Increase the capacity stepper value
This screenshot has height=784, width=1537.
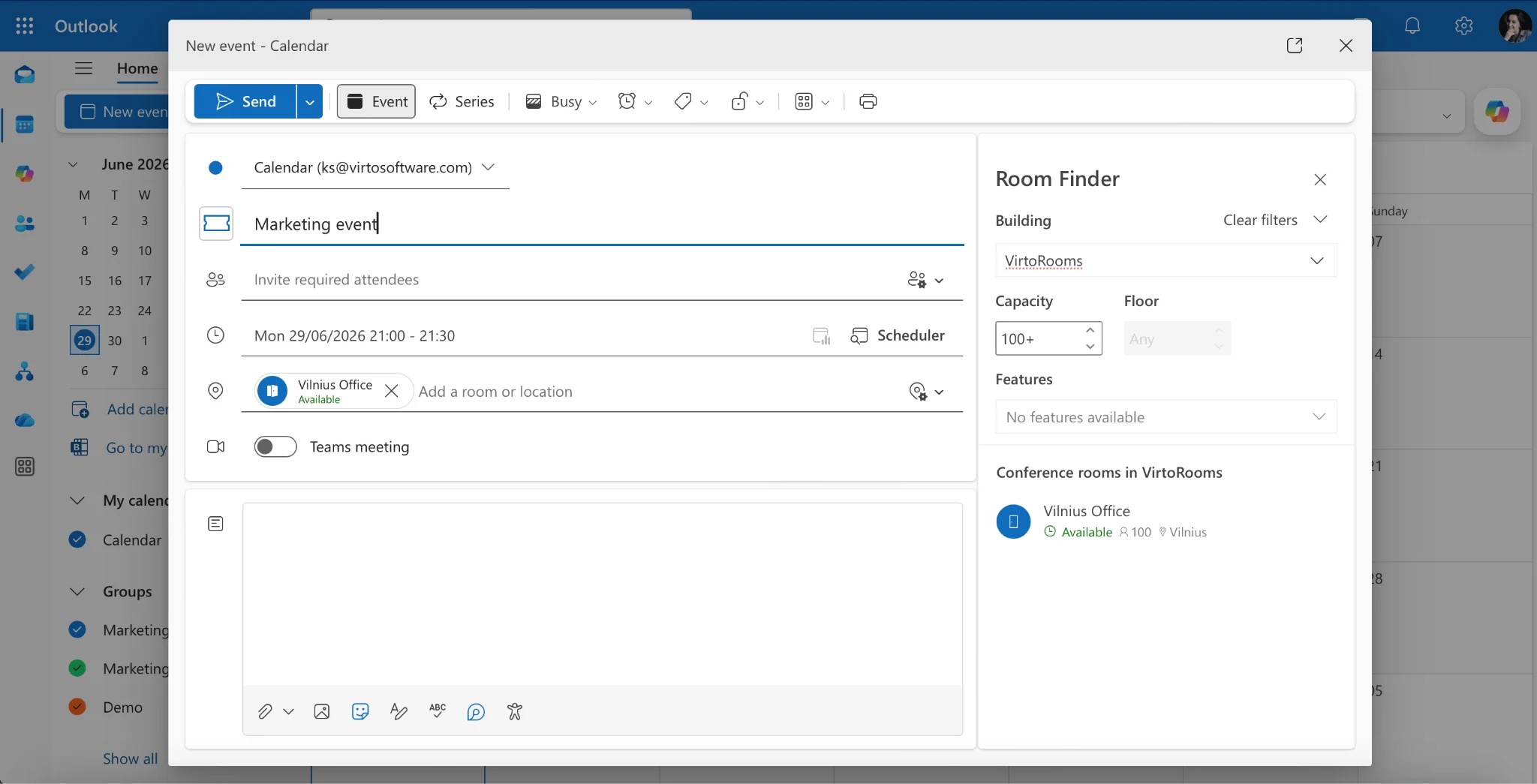click(x=1090, y=330)
